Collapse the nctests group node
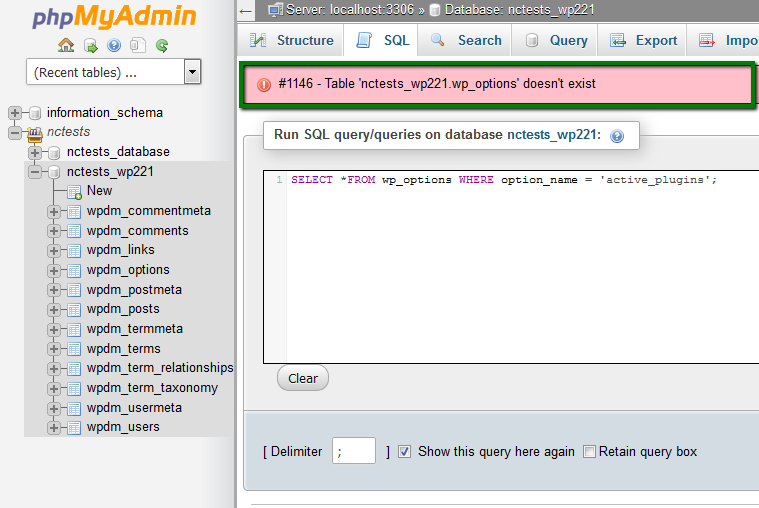The height and width of the screenshot is (508, 759). click(15, 132)
